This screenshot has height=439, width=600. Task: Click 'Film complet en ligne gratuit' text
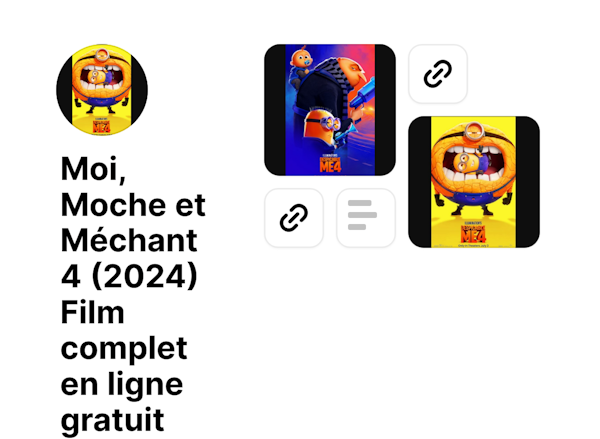[x=124, y=366]
